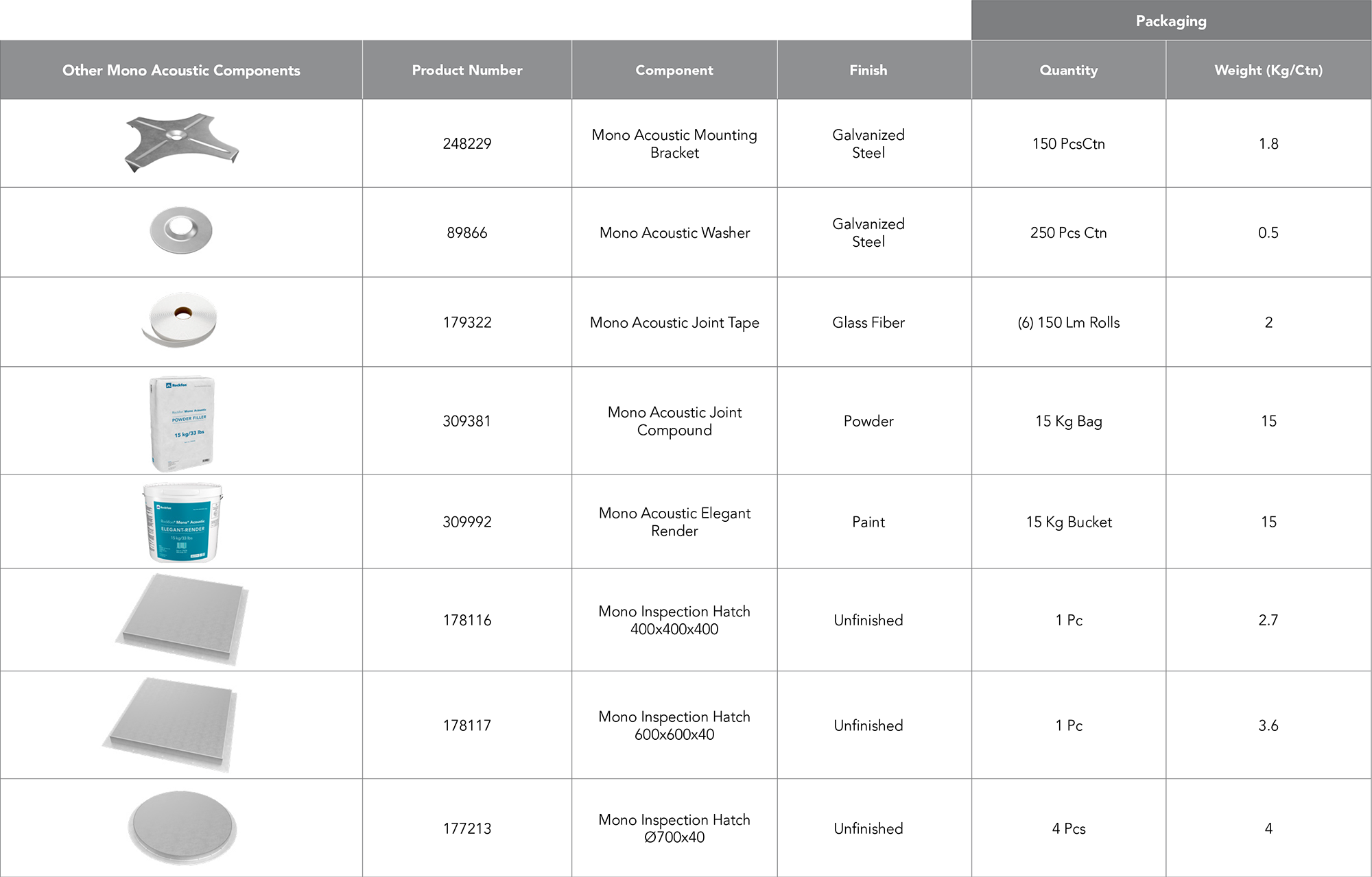Click the Packaging header cell

tap(1171, 21)
